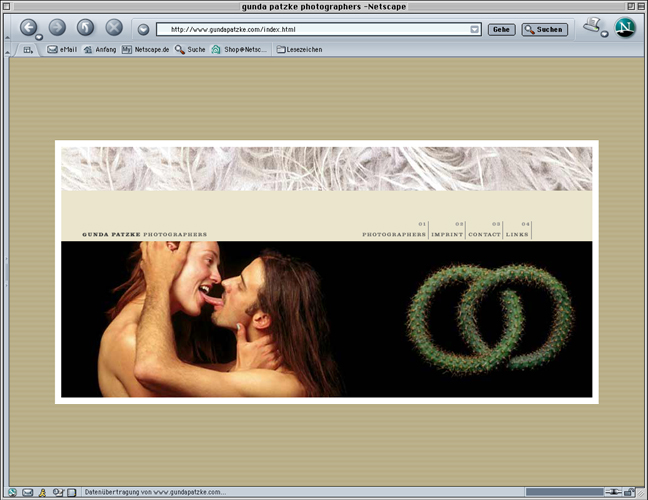
Task: Open the Imprint page link
Action: click(447, 234)
